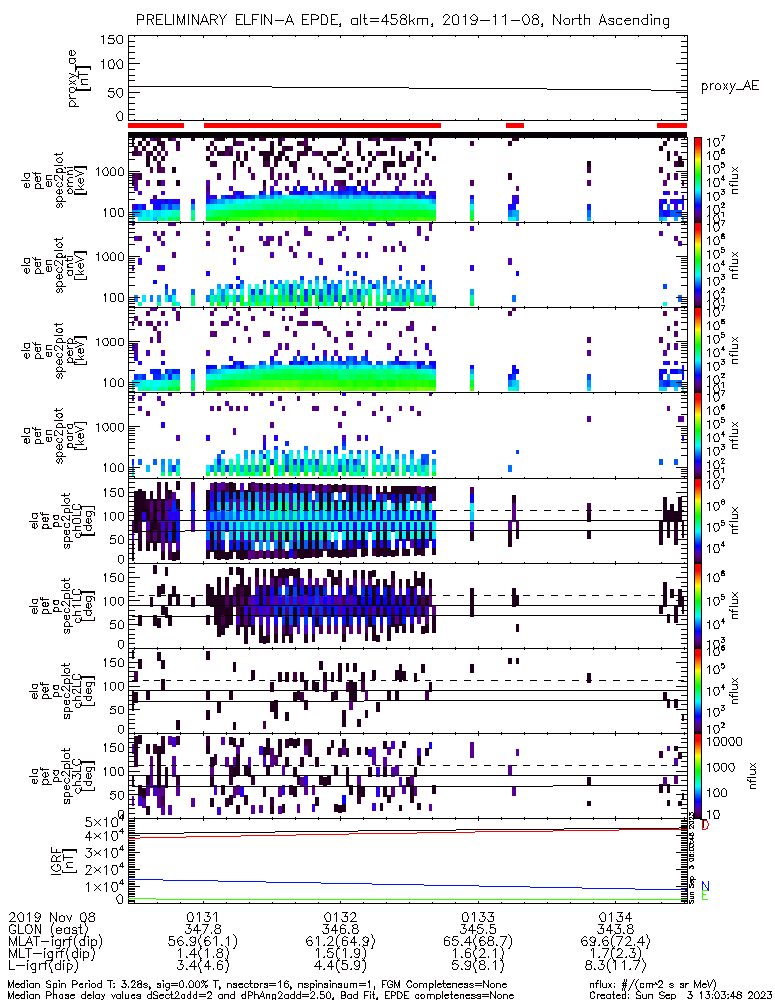Click the ch3LC panel color bar
Screen dimensions: 775x1000
698,776
